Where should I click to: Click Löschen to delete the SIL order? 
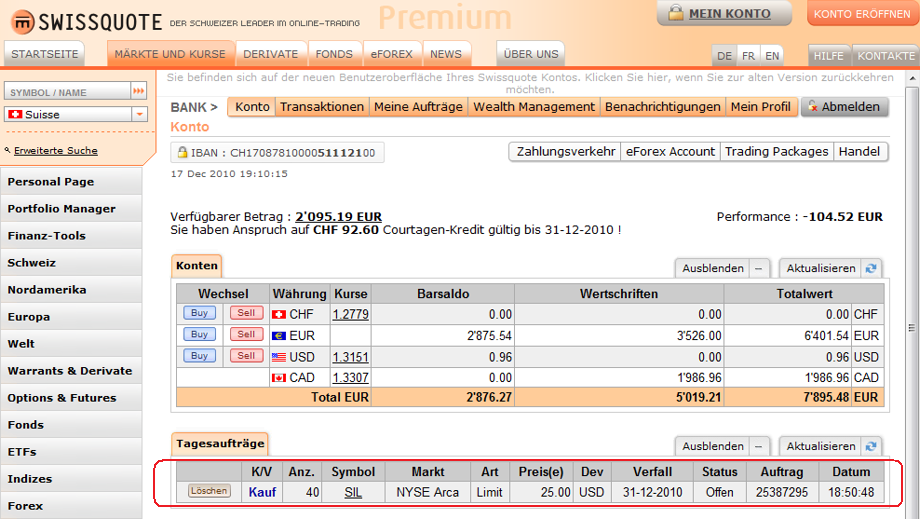point(209,491)
